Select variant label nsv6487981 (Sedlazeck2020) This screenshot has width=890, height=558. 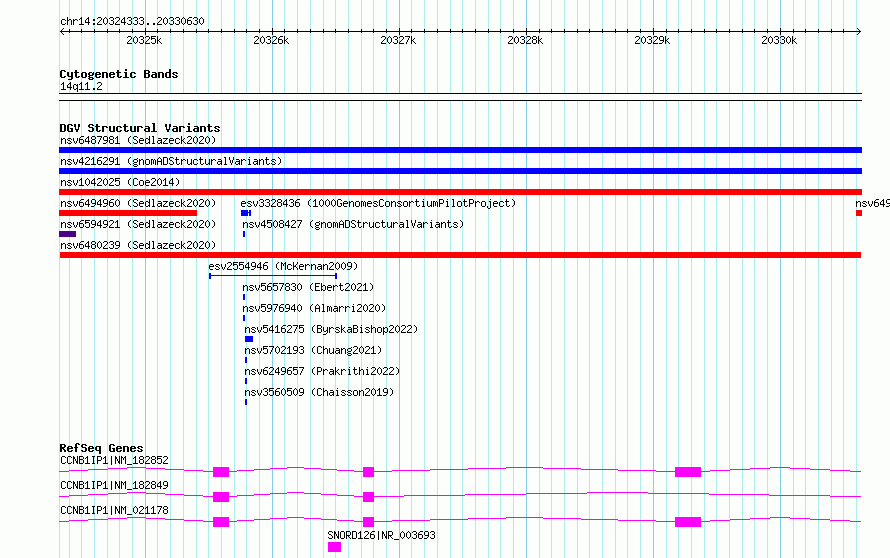point(138,140)
